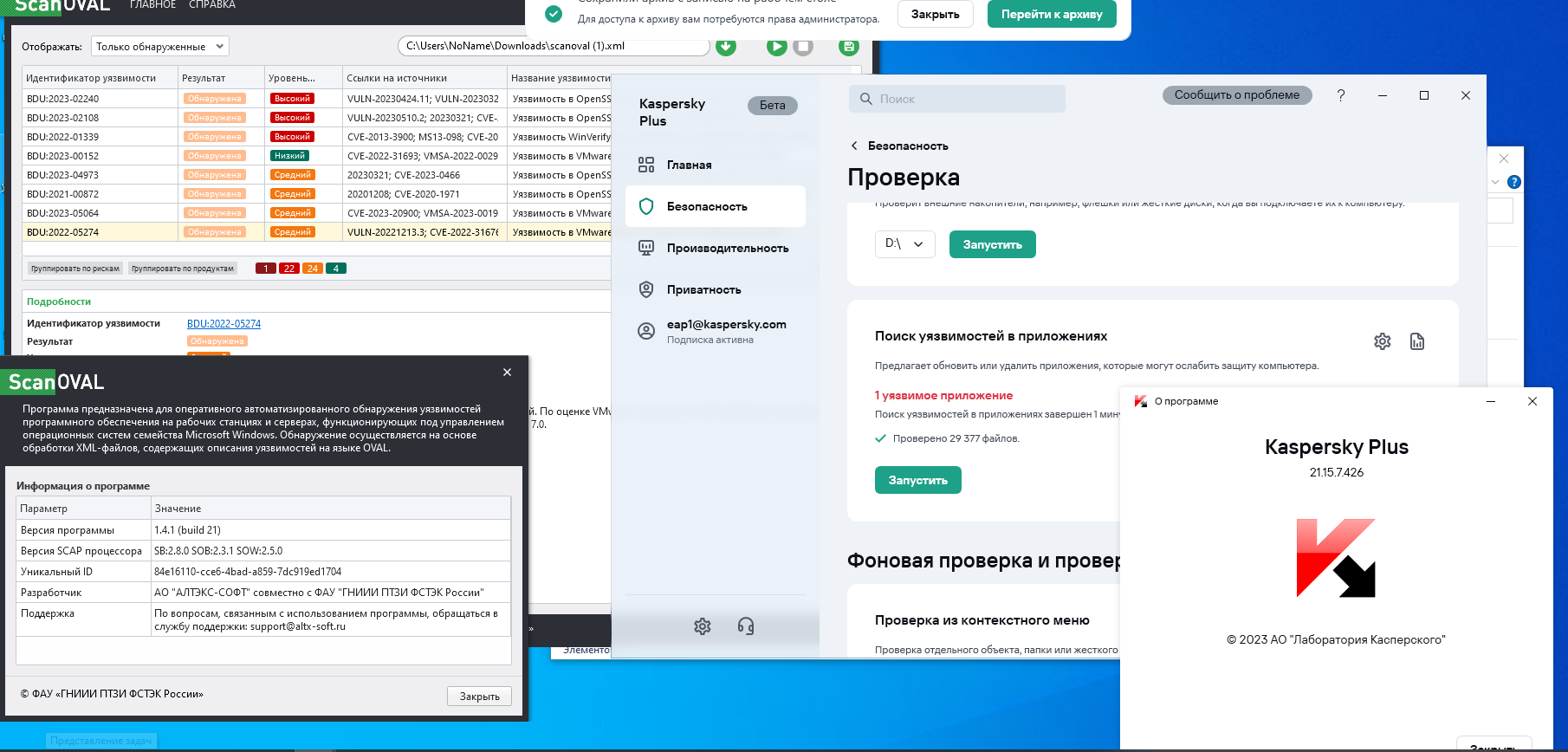Click the orange count badge 24
This screenshot has height=752, width=1568.
pyautogui.click(x=313, y=269)
